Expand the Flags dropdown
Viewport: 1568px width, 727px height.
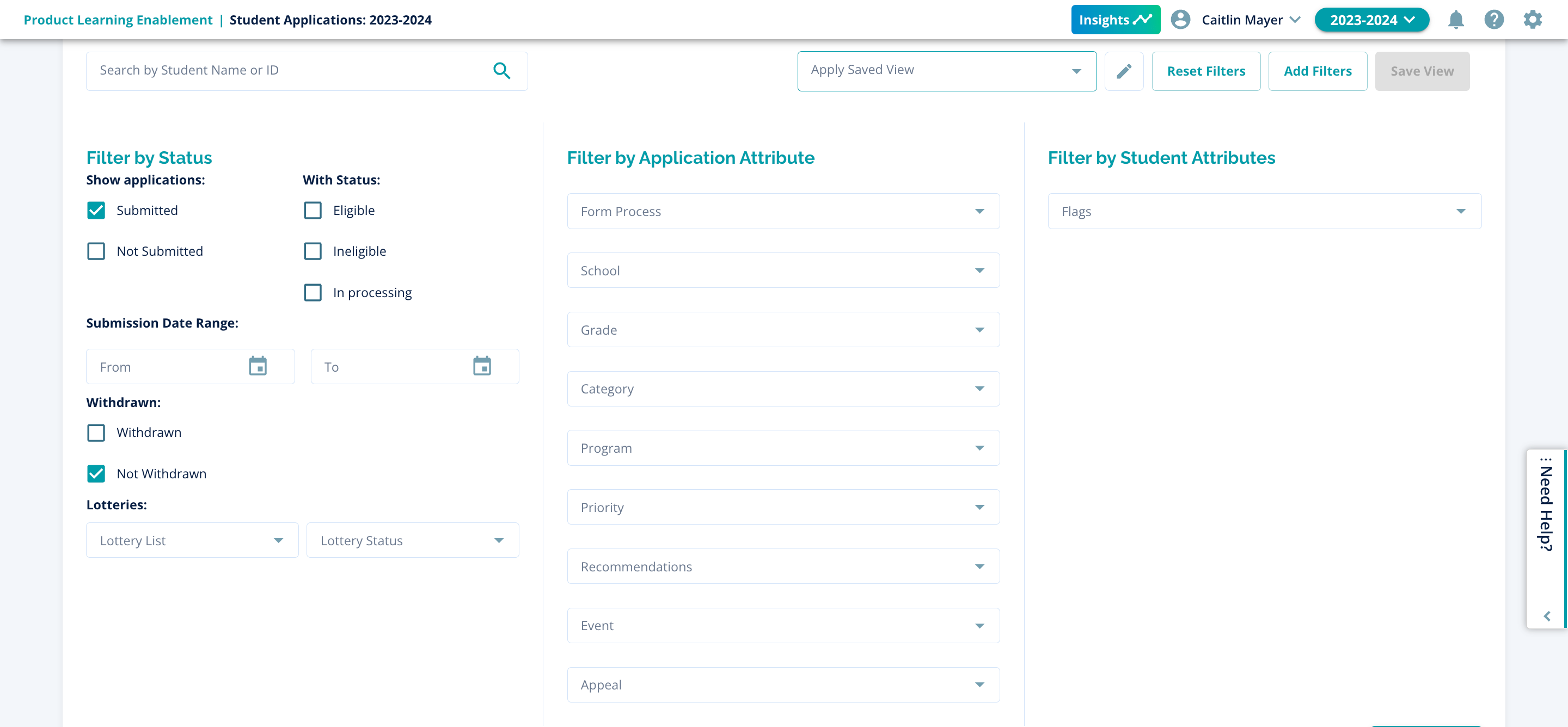1264,211
